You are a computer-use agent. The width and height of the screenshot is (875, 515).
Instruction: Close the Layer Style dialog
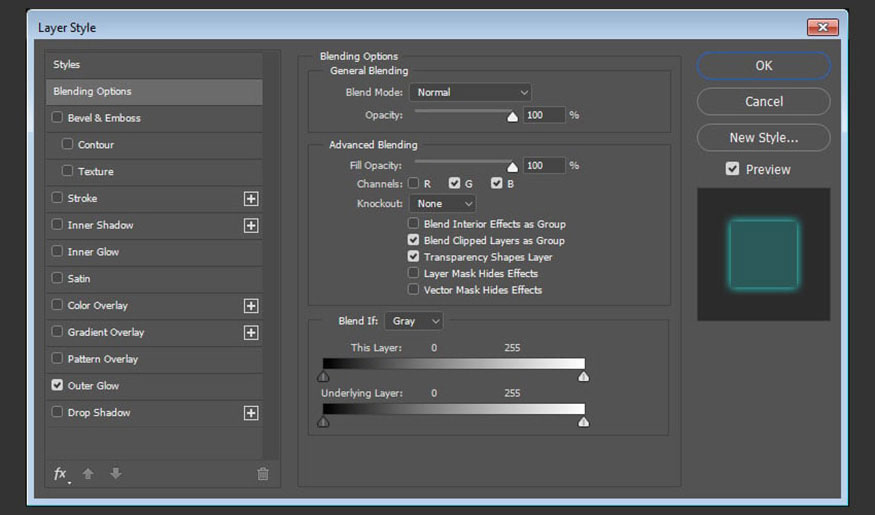click(x=823, y=27)
